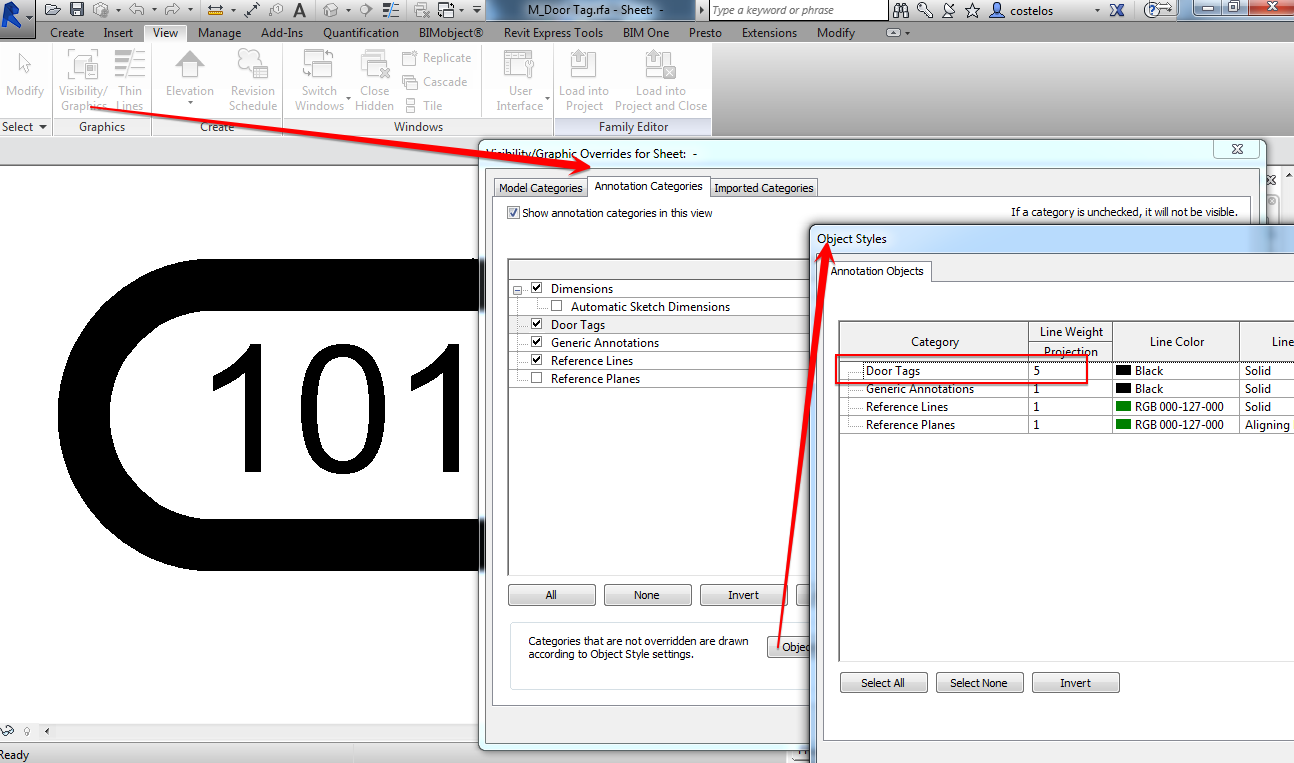Open the Manage ribbon tab
The height and width of the screenshot is (763, 1294).
tap(219, 32)
